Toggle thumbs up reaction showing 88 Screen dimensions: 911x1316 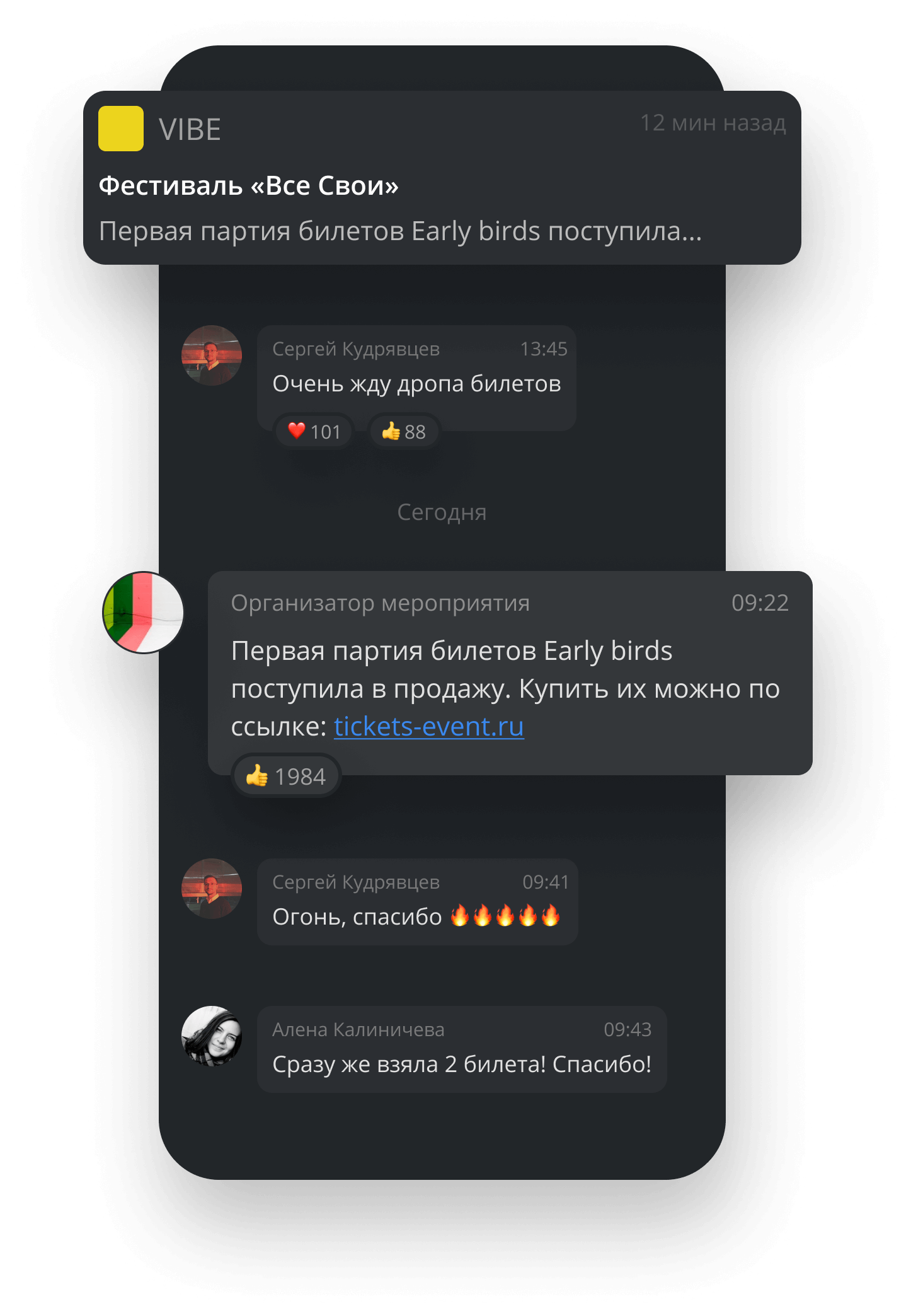click(x=403, y=432)
